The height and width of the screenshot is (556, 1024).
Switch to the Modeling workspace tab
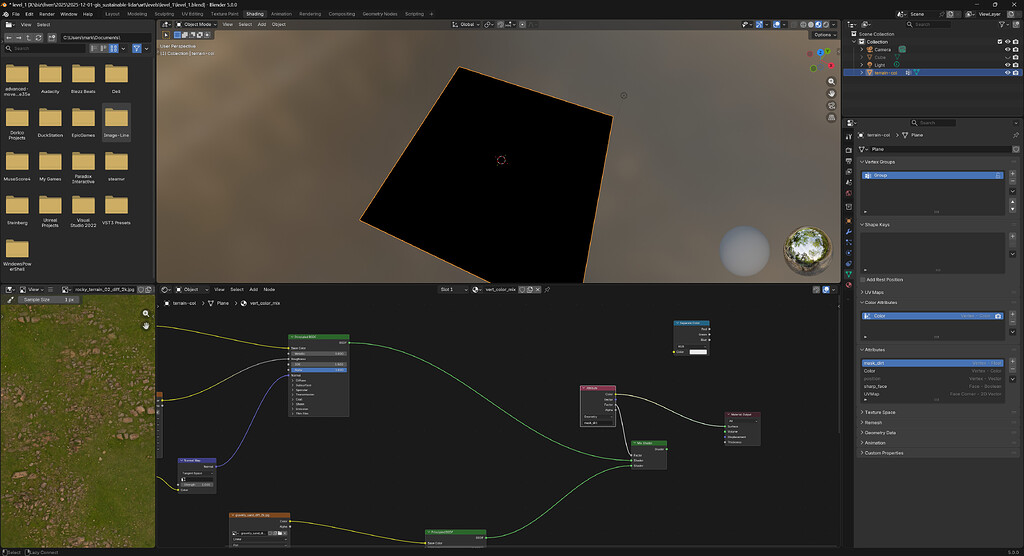coord(137,14)
